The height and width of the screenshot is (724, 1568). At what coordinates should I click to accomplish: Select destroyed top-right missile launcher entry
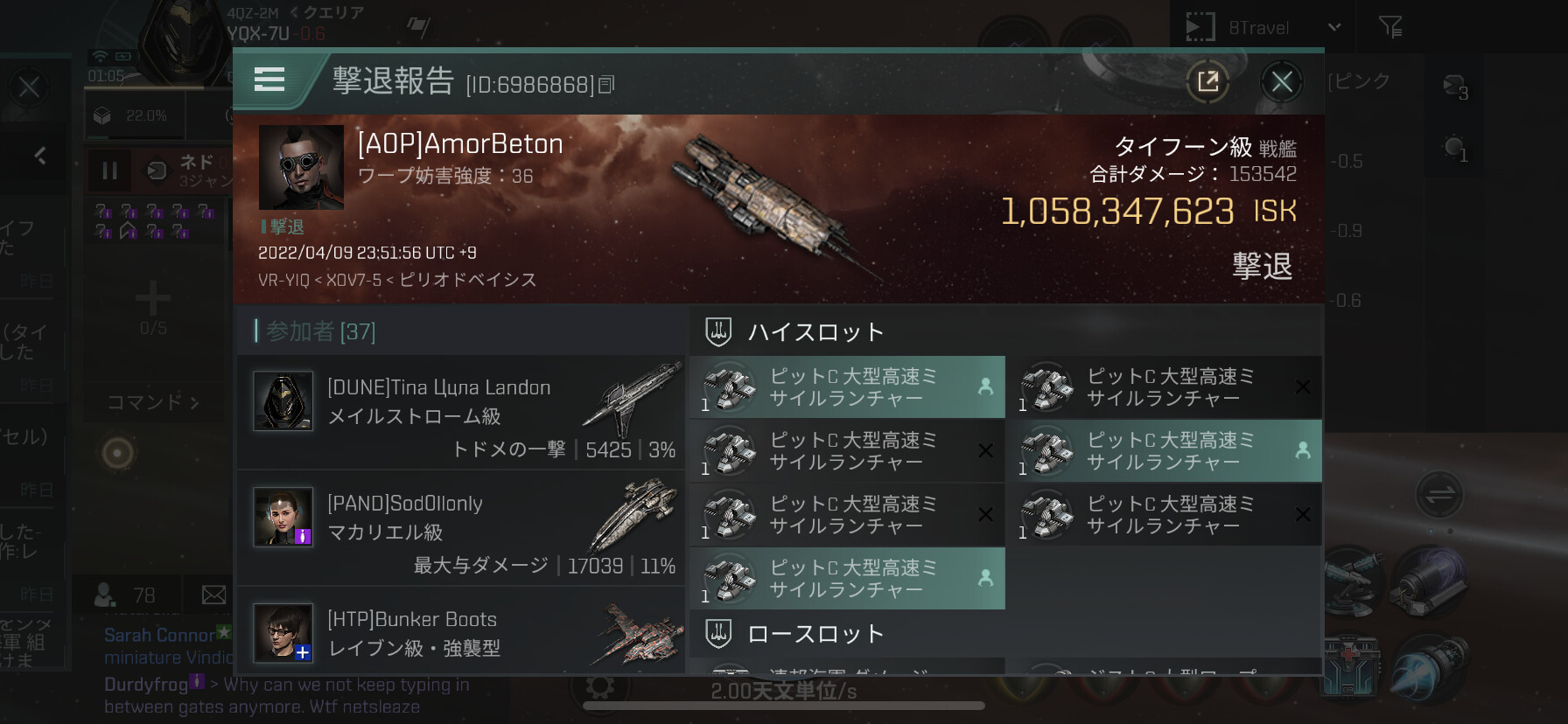(x=1165, y=386)
